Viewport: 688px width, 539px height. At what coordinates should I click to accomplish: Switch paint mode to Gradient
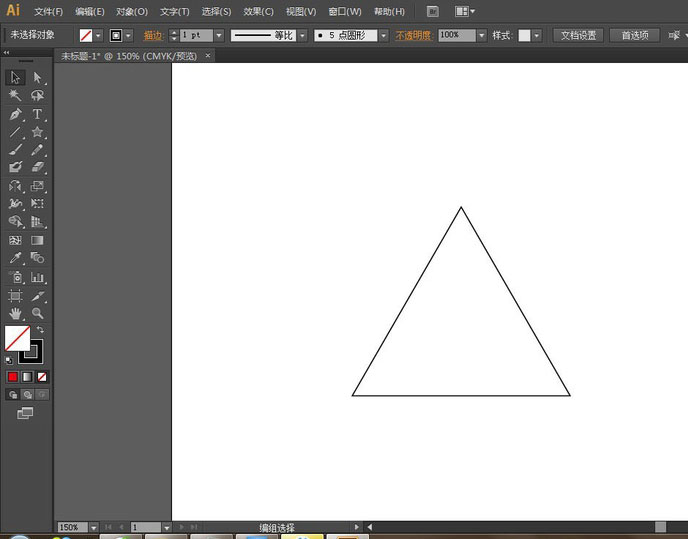pyautogui.click(x=27, y=377)
